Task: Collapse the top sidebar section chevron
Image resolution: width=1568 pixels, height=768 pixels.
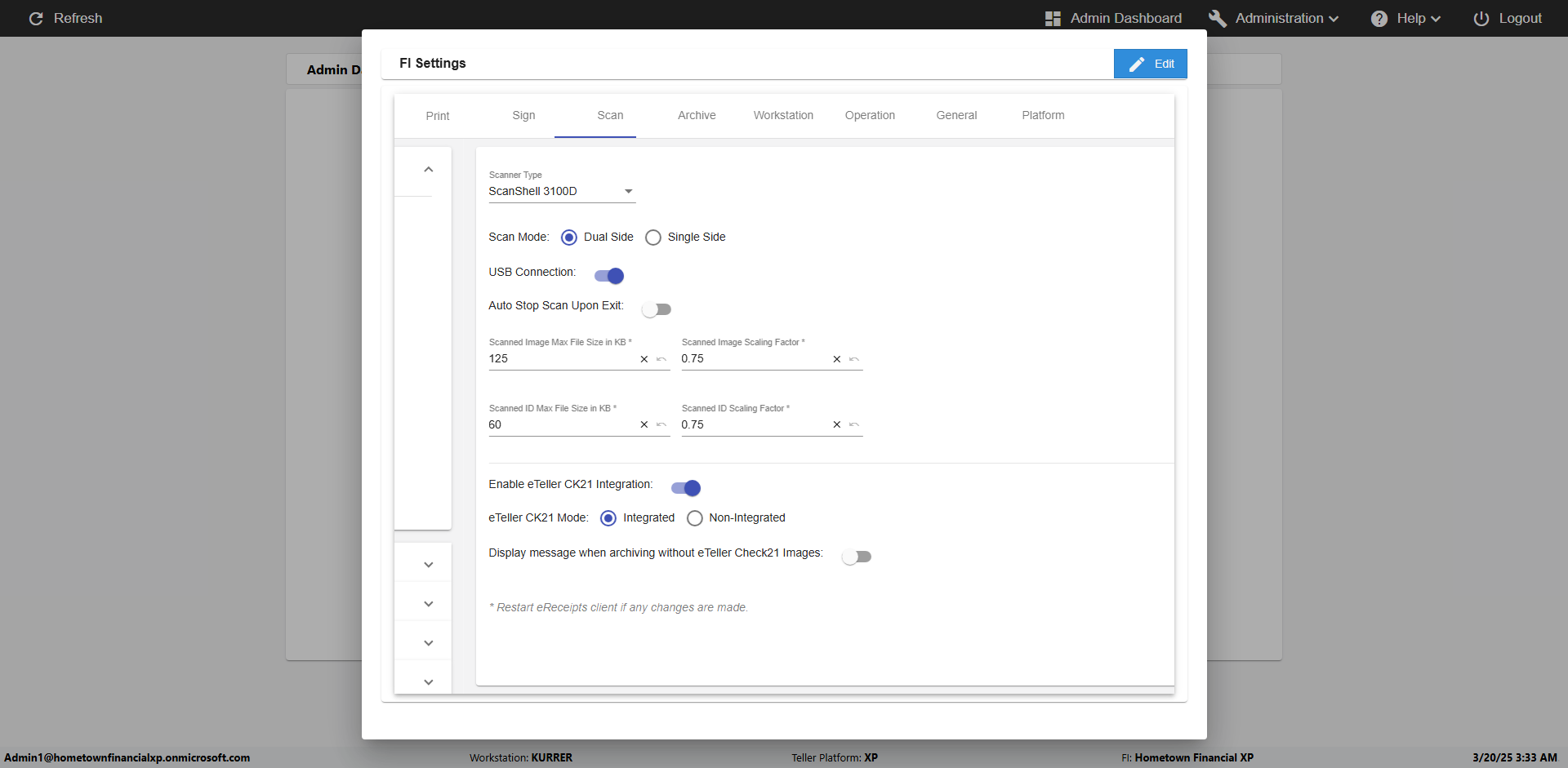Action: [x=428, y=170]
